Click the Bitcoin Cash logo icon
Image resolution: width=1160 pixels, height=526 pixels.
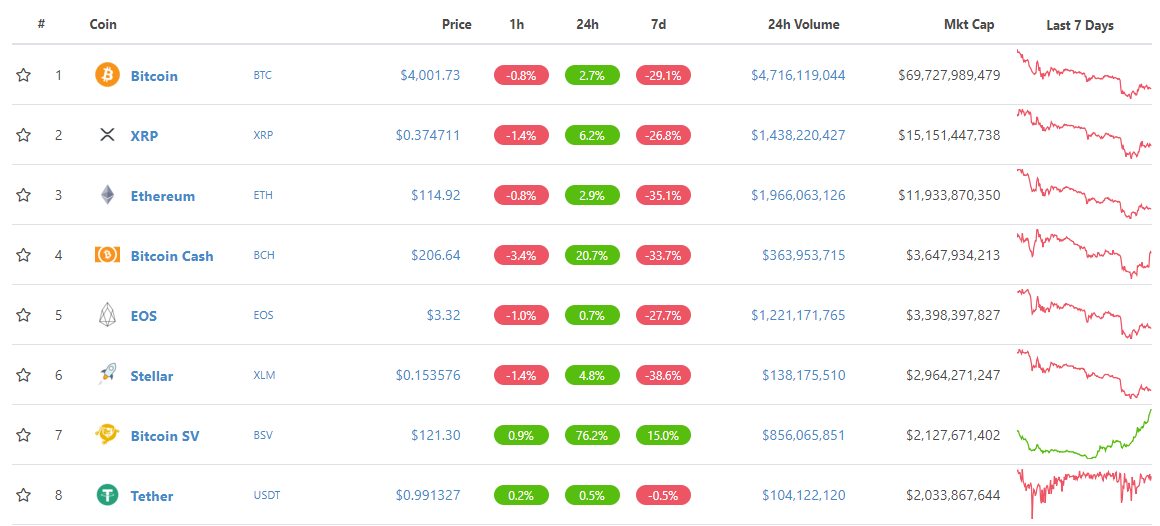pyautogui.click(x=107, y=255)
